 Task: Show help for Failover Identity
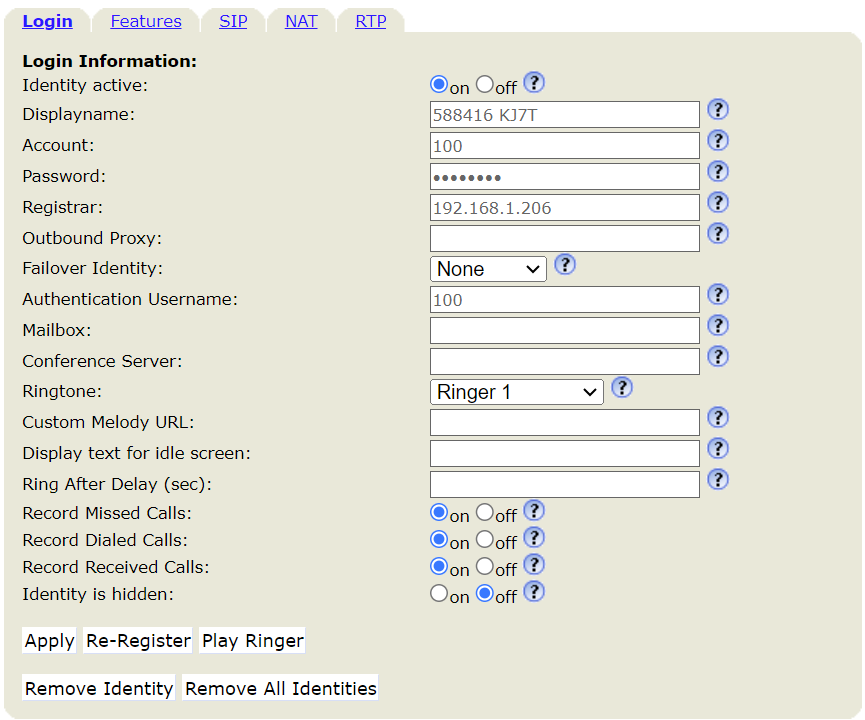[x=565, y=264]
